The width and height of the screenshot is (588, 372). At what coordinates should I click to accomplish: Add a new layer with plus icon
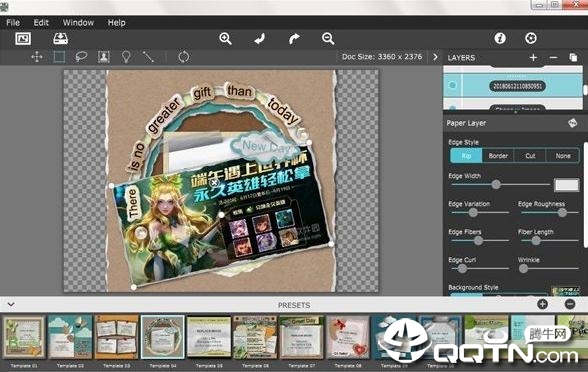533,57
